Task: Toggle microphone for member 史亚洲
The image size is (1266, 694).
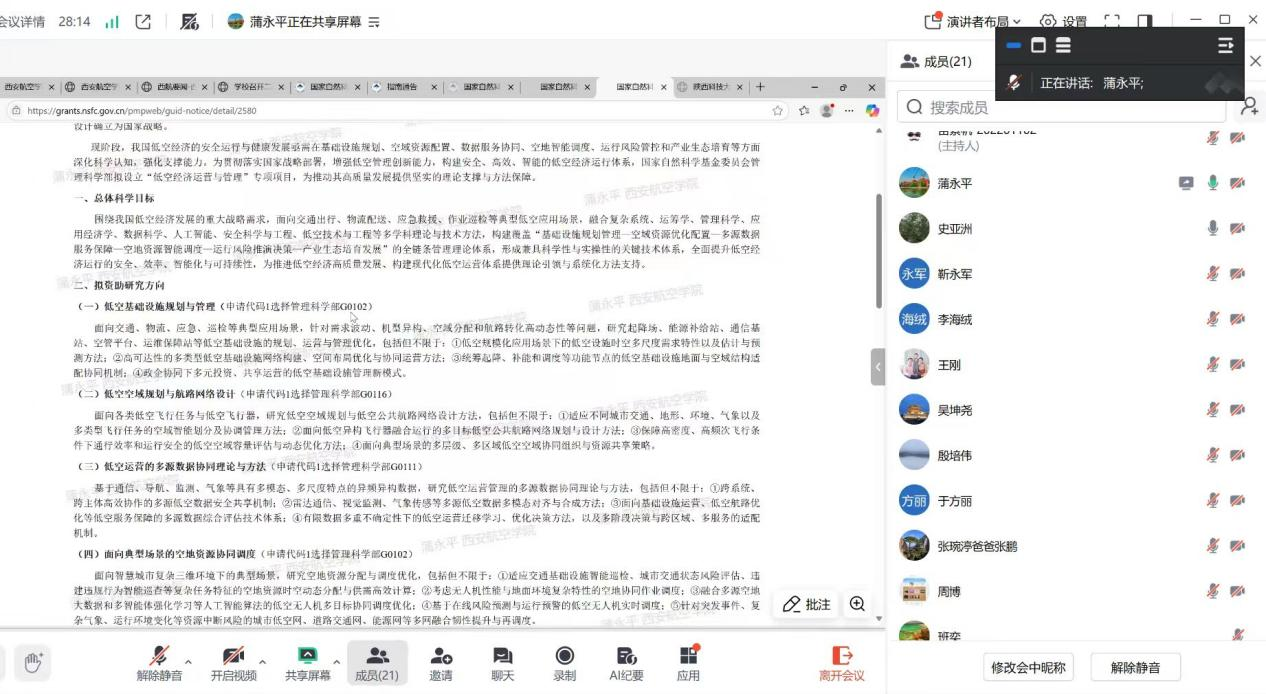Action: (1213, 228)
